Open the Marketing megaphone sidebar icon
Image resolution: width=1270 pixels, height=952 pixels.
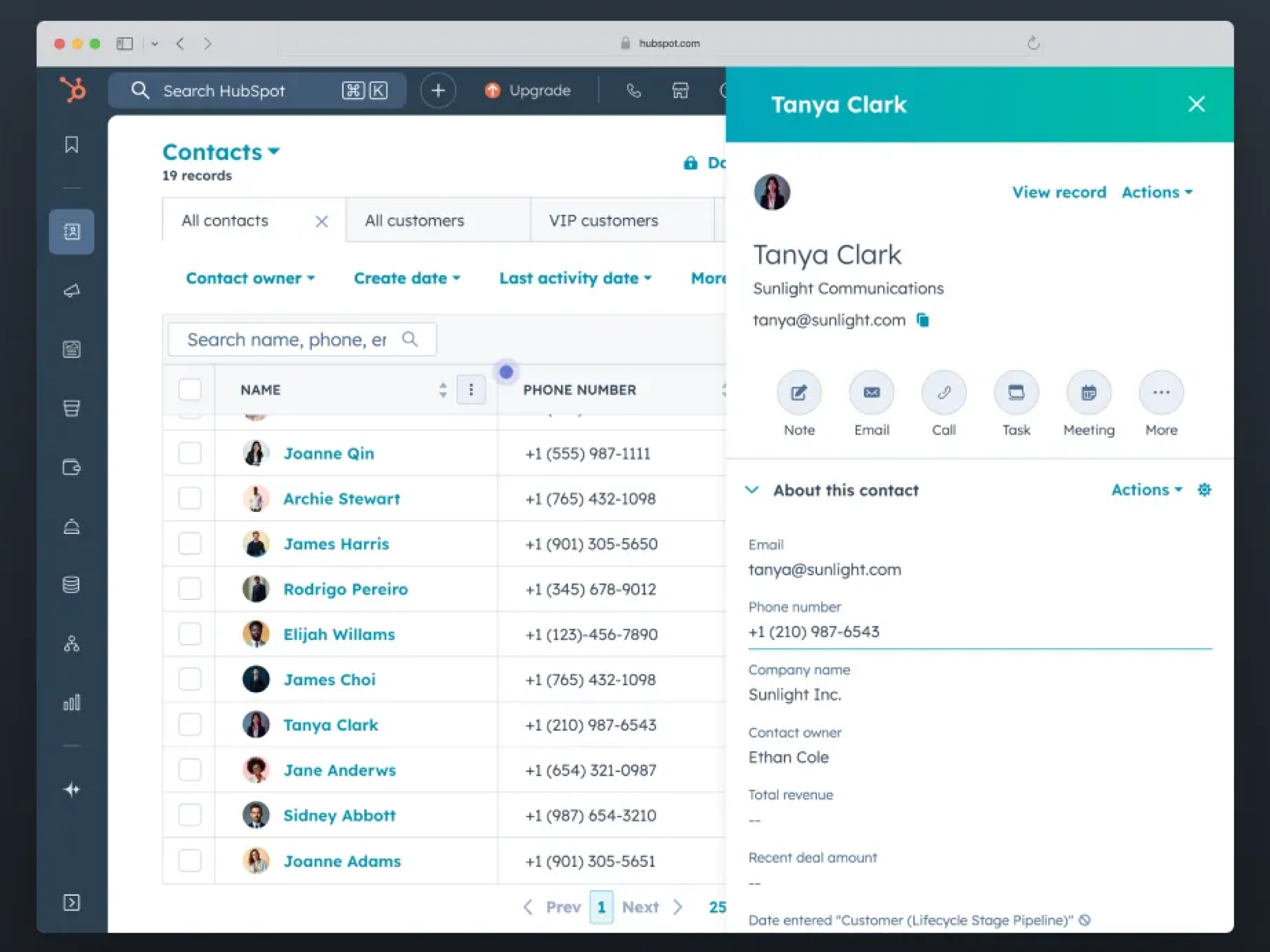[72, 291]
